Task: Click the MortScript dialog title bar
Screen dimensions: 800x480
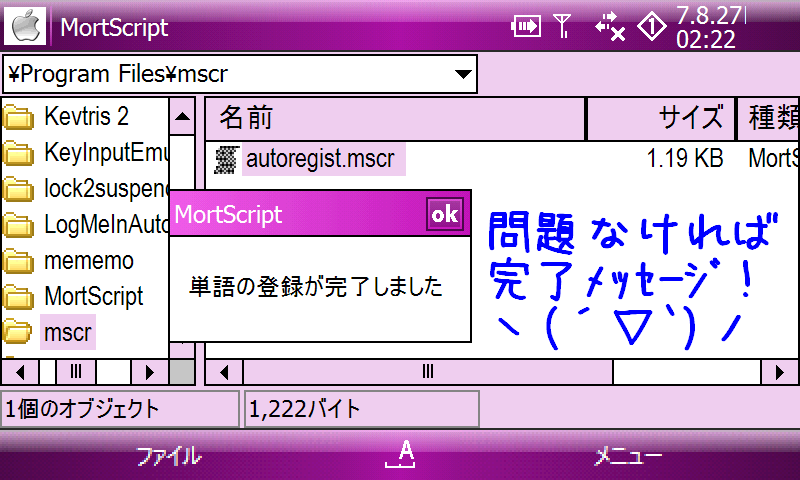Action: (320, 214)
